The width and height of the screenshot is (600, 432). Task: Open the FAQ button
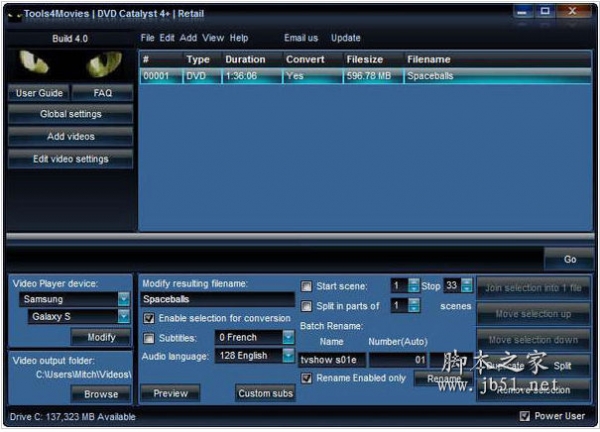(x=103, y=93)
